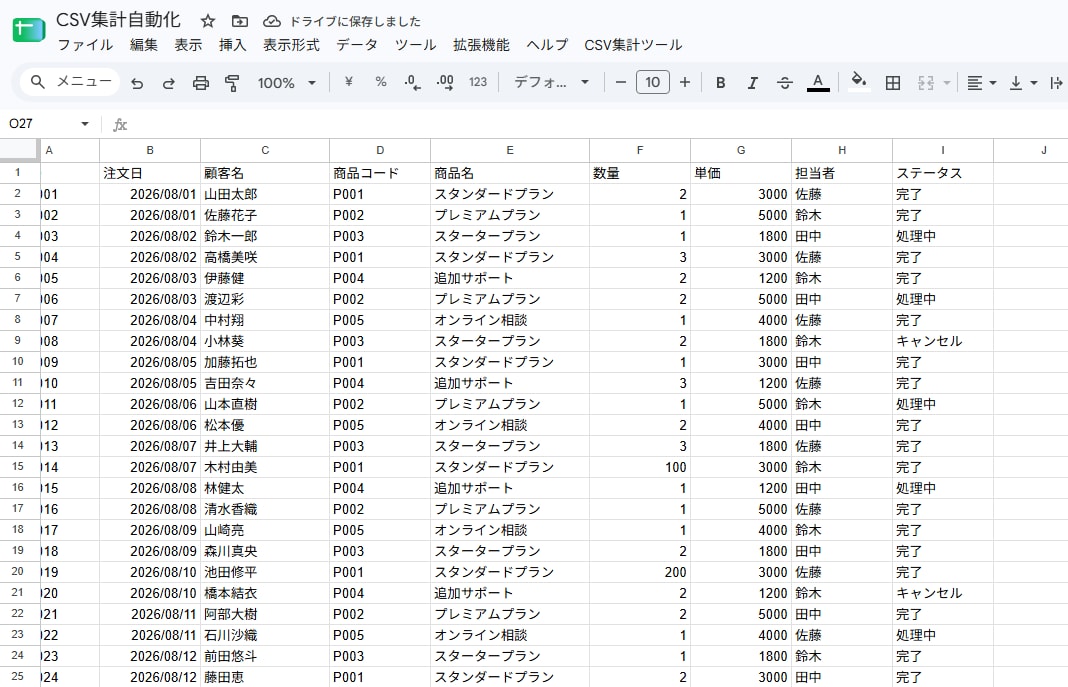1068x687 pixels.
Task: Select cell with customer 山田太郎
Action: coord(265,194)
